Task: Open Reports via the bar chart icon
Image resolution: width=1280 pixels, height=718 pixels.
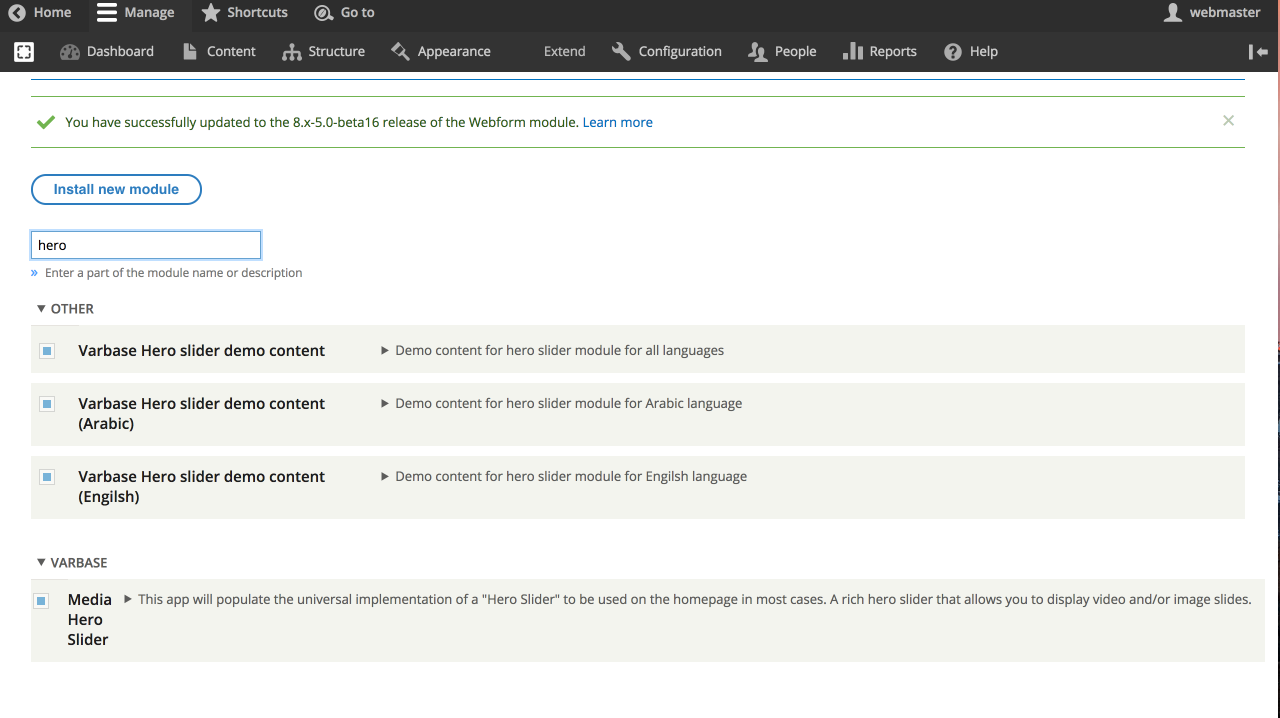Action: (x=853, y=52)
